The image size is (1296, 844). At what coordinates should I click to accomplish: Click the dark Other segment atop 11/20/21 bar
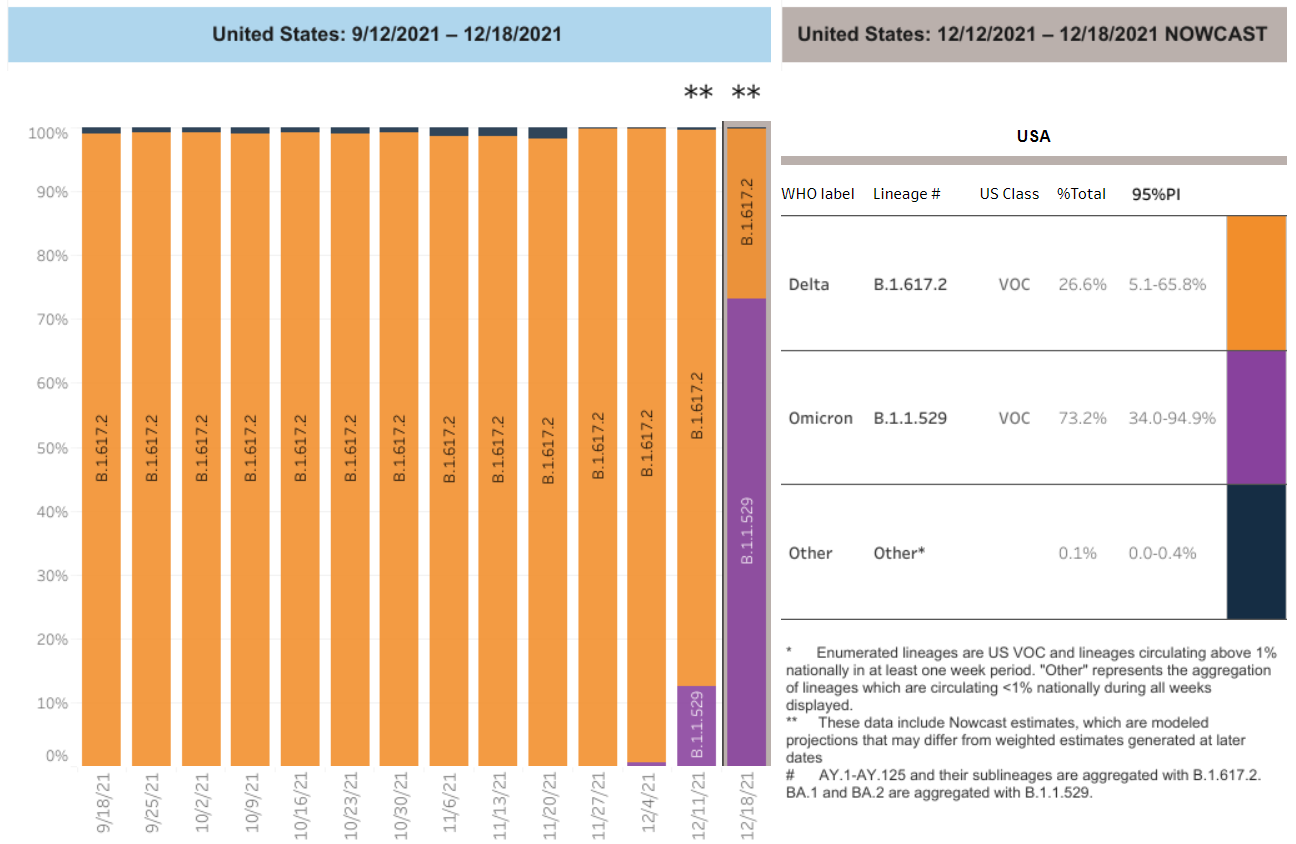click(547, 133)
